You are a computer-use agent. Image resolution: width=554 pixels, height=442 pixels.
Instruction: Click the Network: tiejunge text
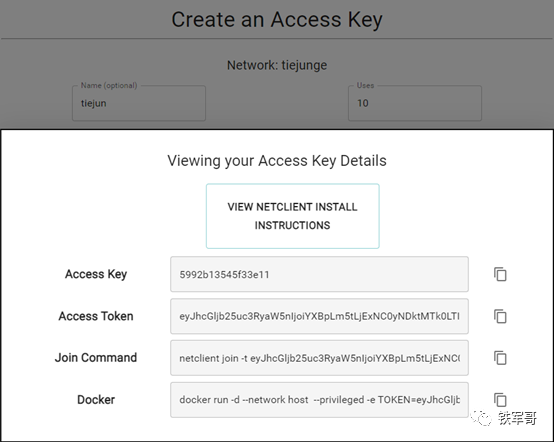(x=277, y=65)
